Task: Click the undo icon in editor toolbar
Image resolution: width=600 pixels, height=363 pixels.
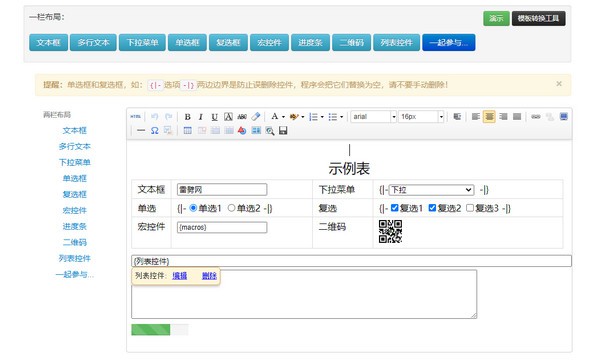Action: tap(155, 117)
